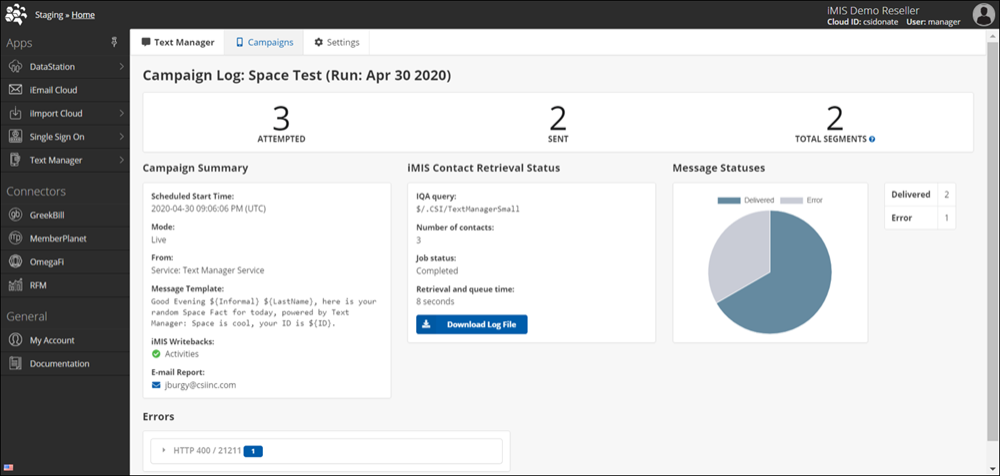Click the GreekBill connector icon
This screenshot has height=476, width=1000.
(15, 215)
